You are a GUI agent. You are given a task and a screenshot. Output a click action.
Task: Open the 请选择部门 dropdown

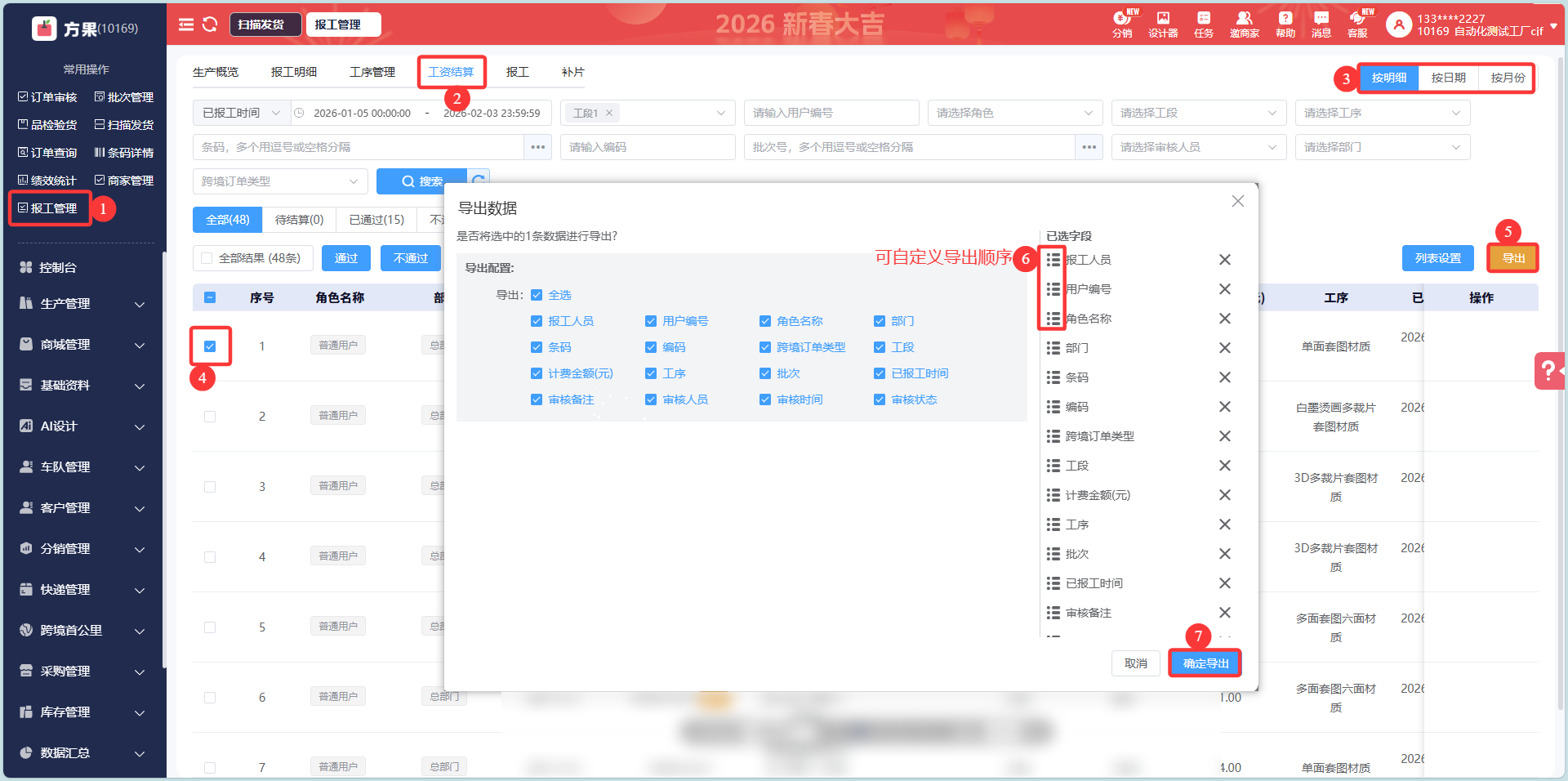(1383, 147)
